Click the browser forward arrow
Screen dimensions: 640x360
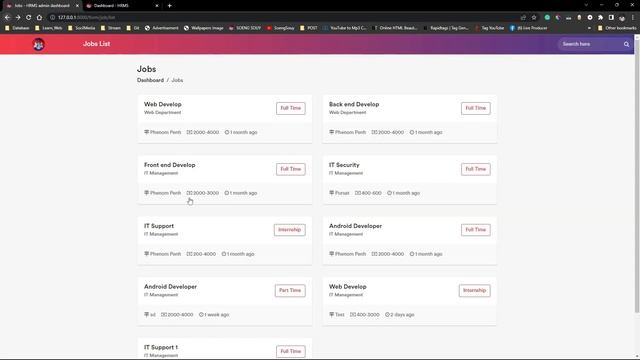pos(18,18)
